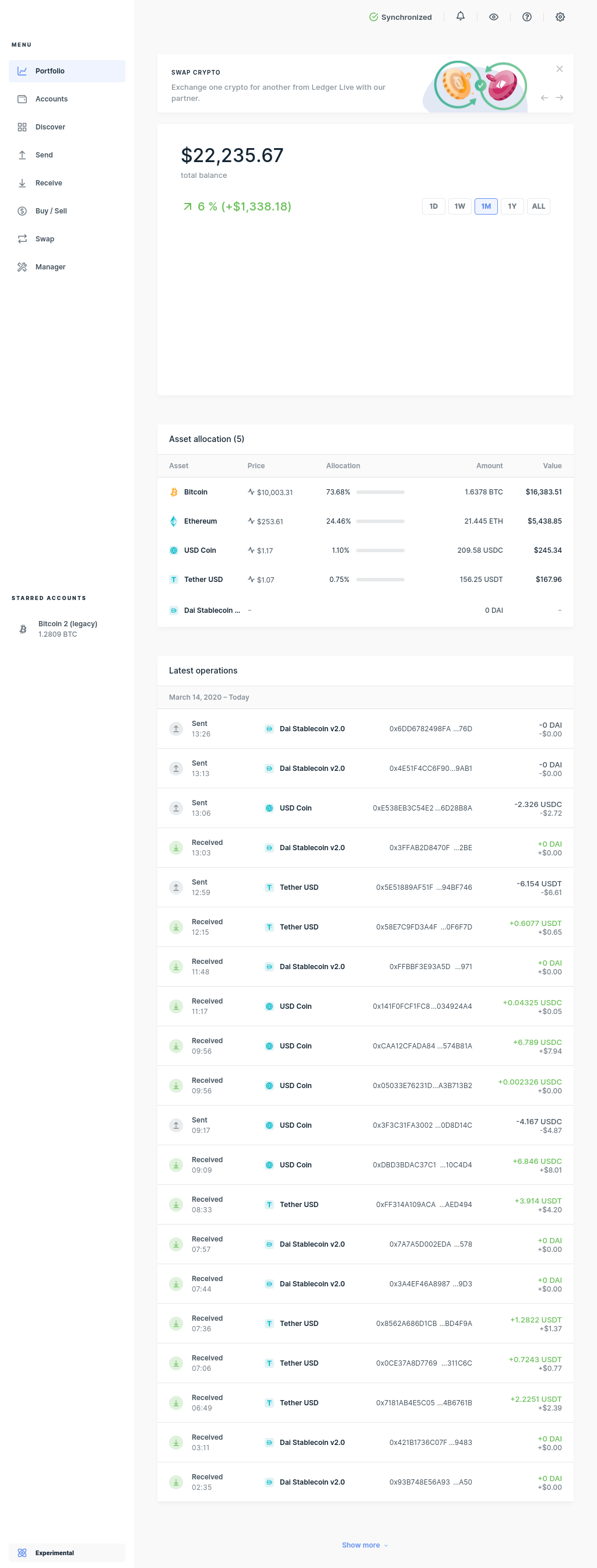Expand operations with Show more

pos(364,1545)
